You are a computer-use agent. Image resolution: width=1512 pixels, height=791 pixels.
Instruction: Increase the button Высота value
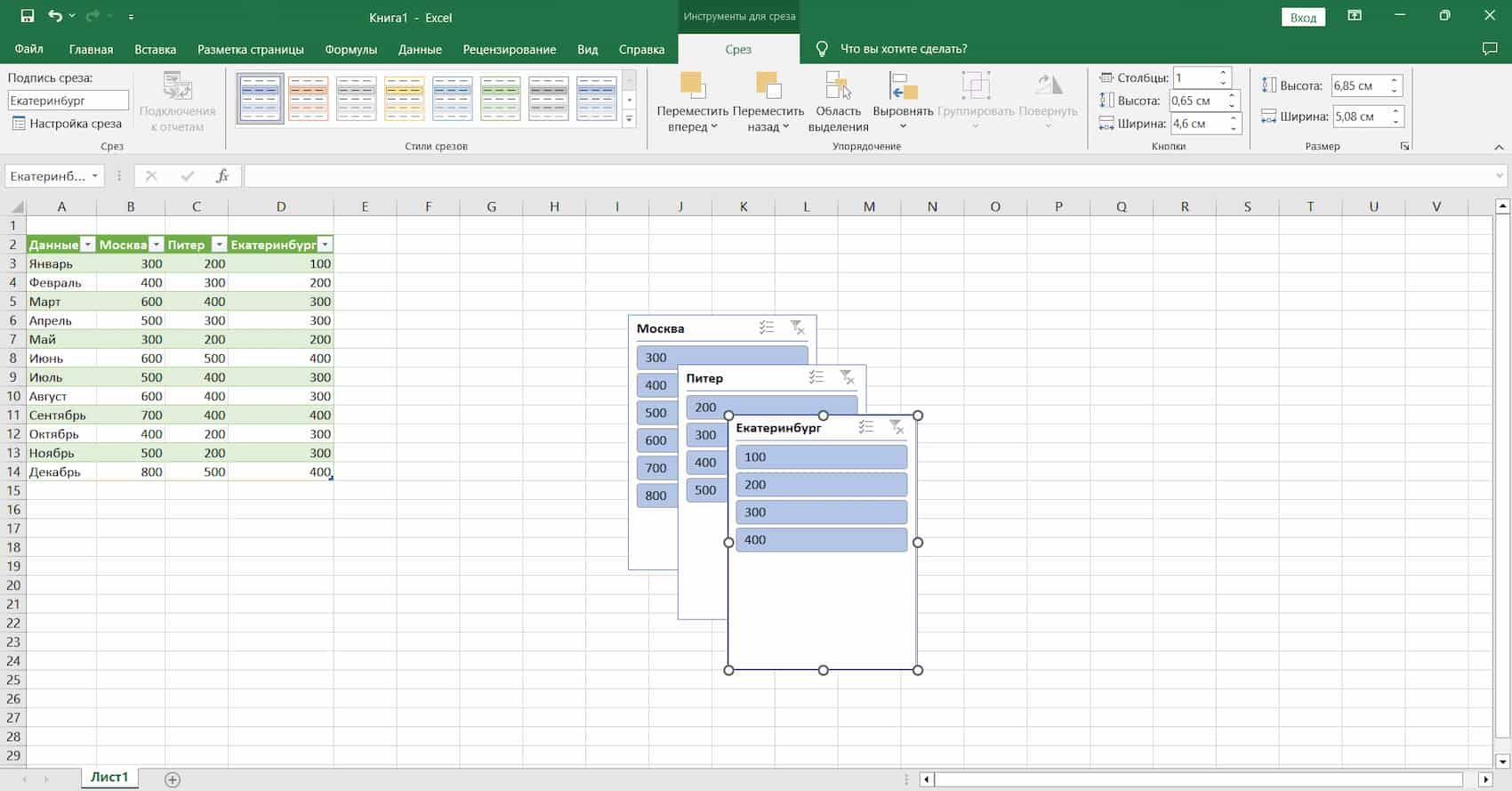pyautogui.click(x=1232, y=95)
